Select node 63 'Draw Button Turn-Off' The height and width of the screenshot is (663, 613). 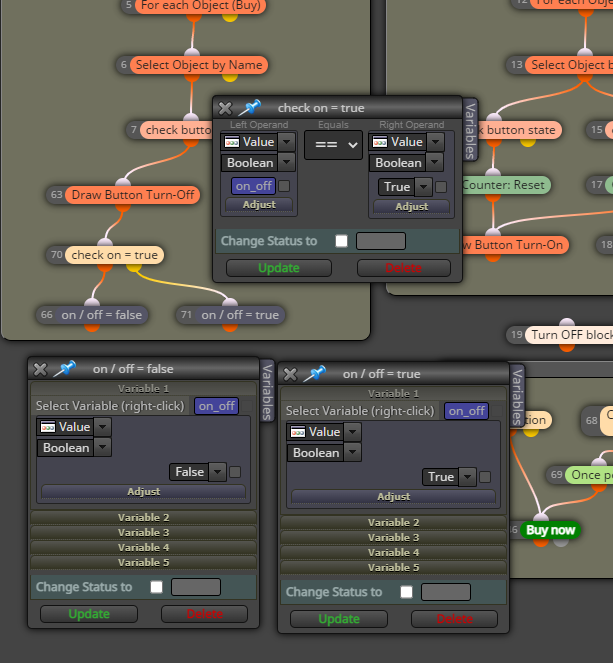click(133, 195)
